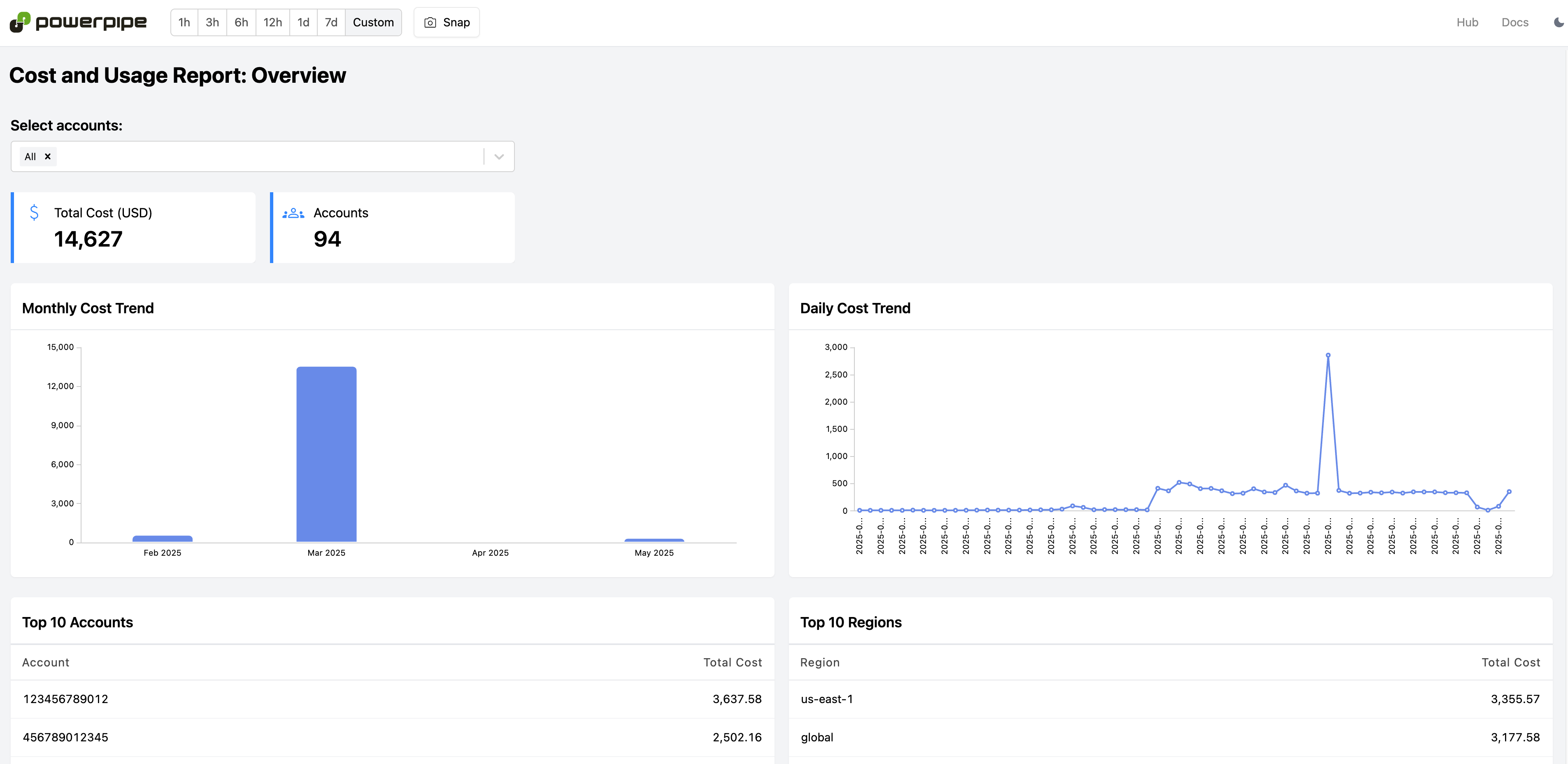Click inside the Select accounts field
Viewport: 1568px width, 764px height.
coord(268,156)
